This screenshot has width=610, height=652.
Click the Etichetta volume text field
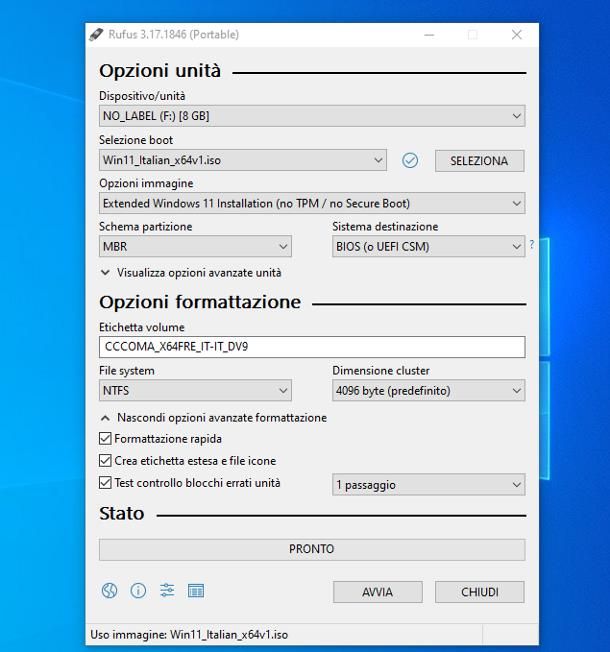[312, 347]
